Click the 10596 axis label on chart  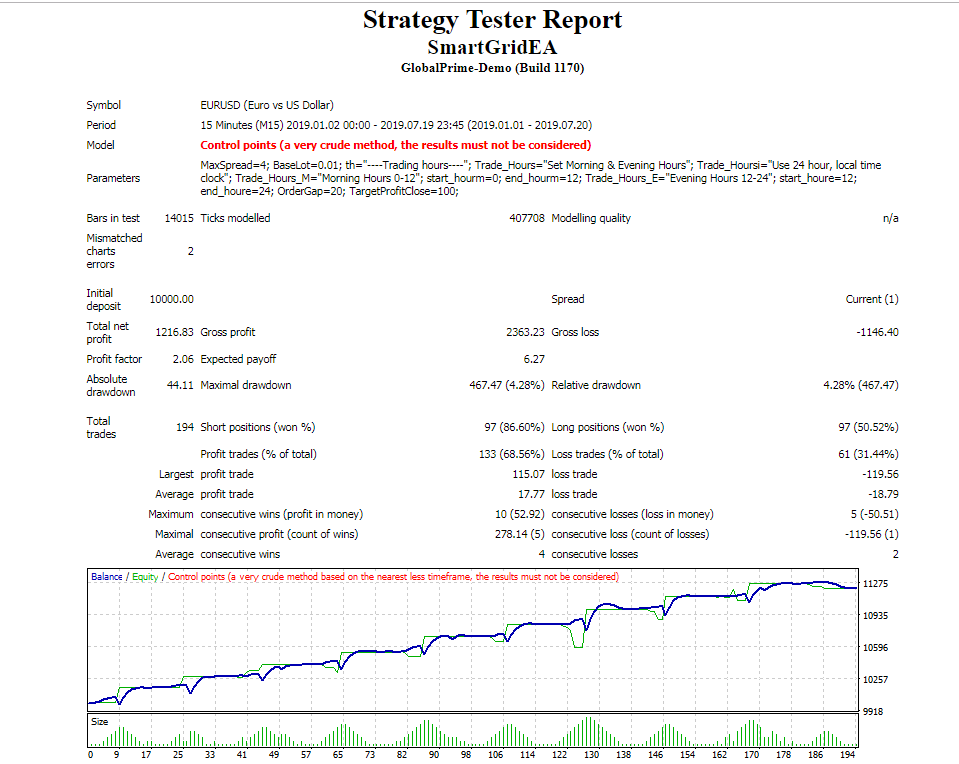tap(875, 647)
